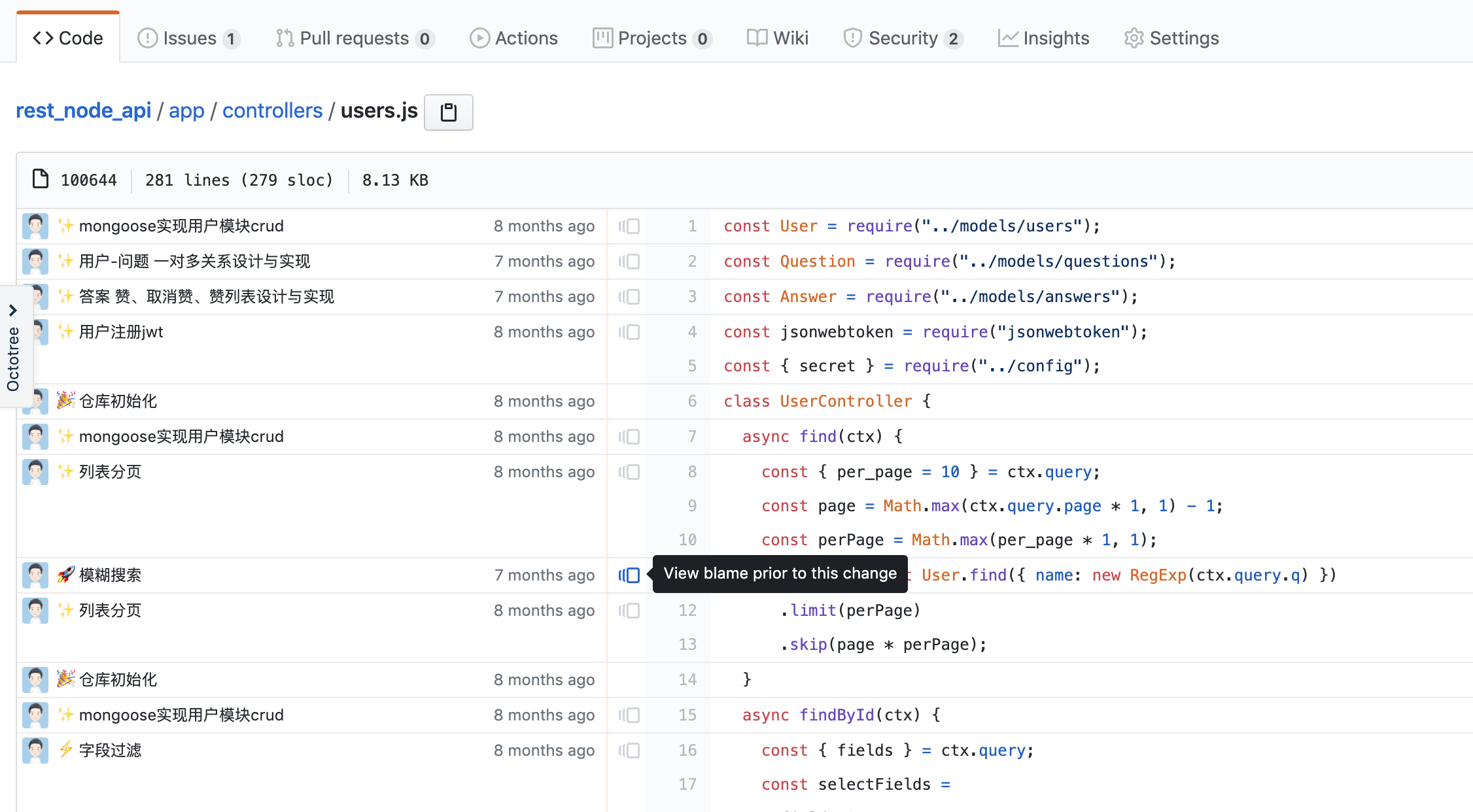View blame prior to line 8 change
Screen dimensions: 1473x812
point(629,472)
